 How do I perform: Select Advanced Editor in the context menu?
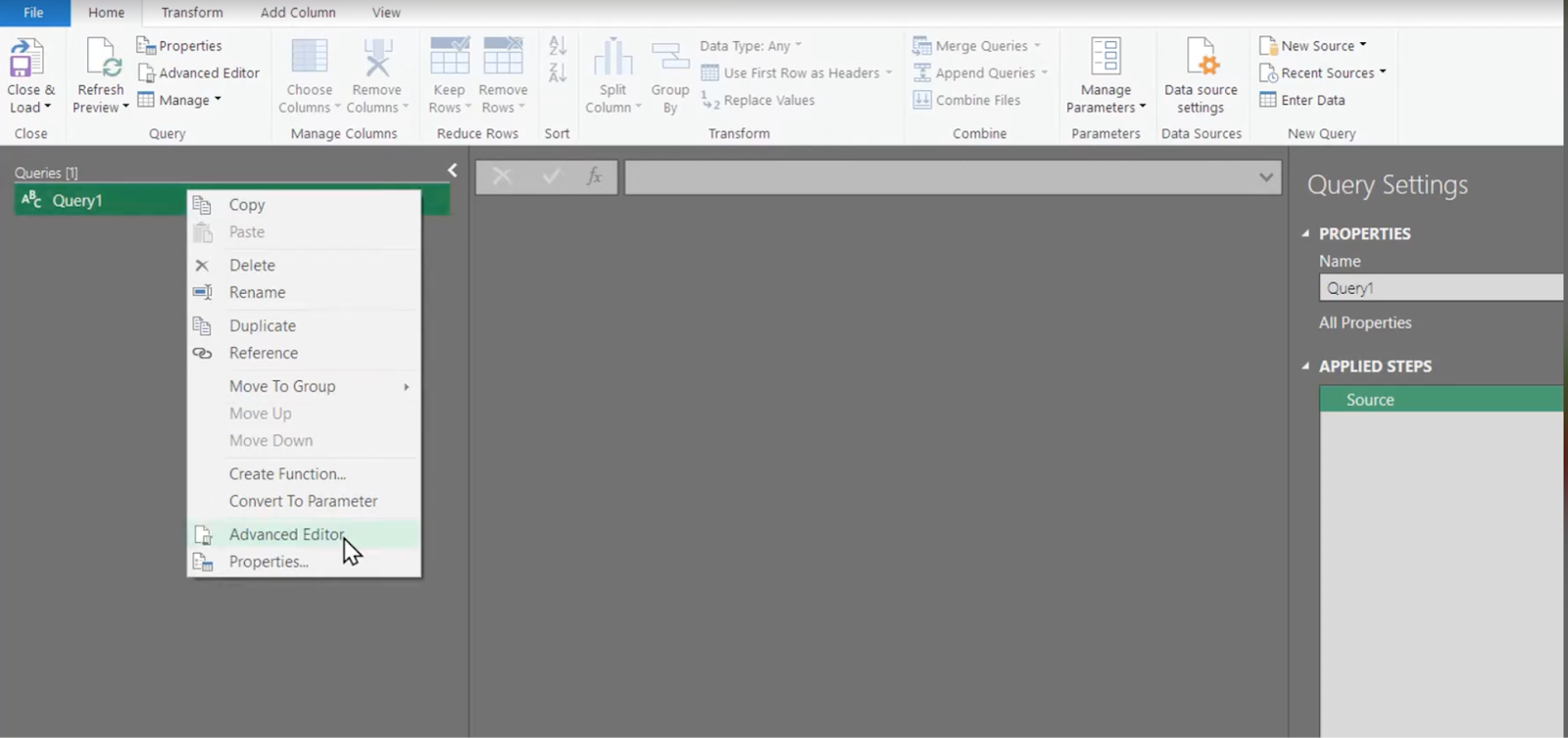(286, 534)
